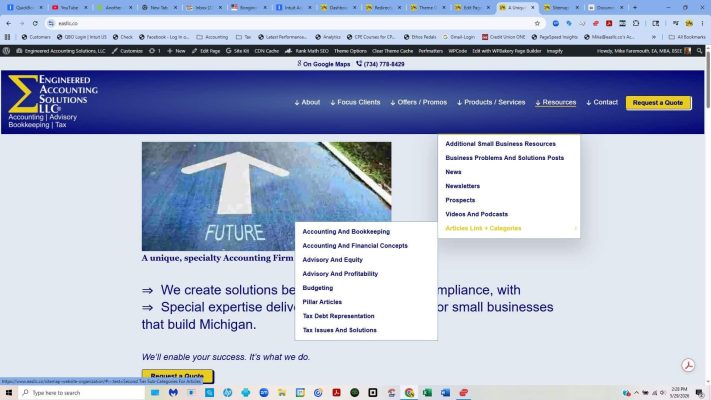
Task: Expand the Offers / Promos menu
Action: [x=419, y=102]
